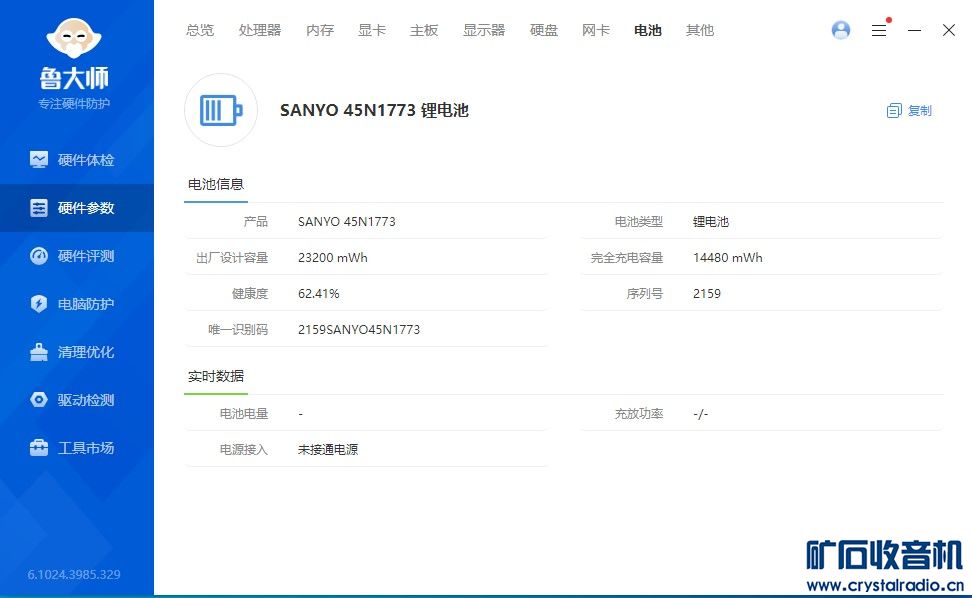Click the user account avatar icon
Image resolution: width=972 pixels, height=598 pixels.
point(841,30)
